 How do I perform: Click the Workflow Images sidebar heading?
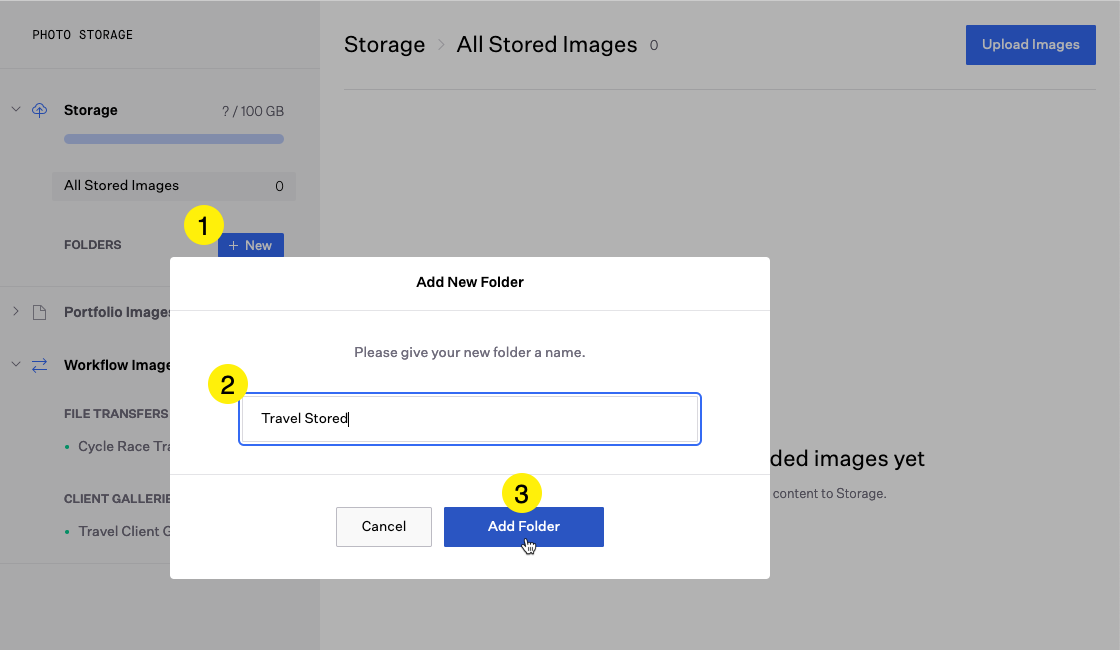[x=116, y=365]
